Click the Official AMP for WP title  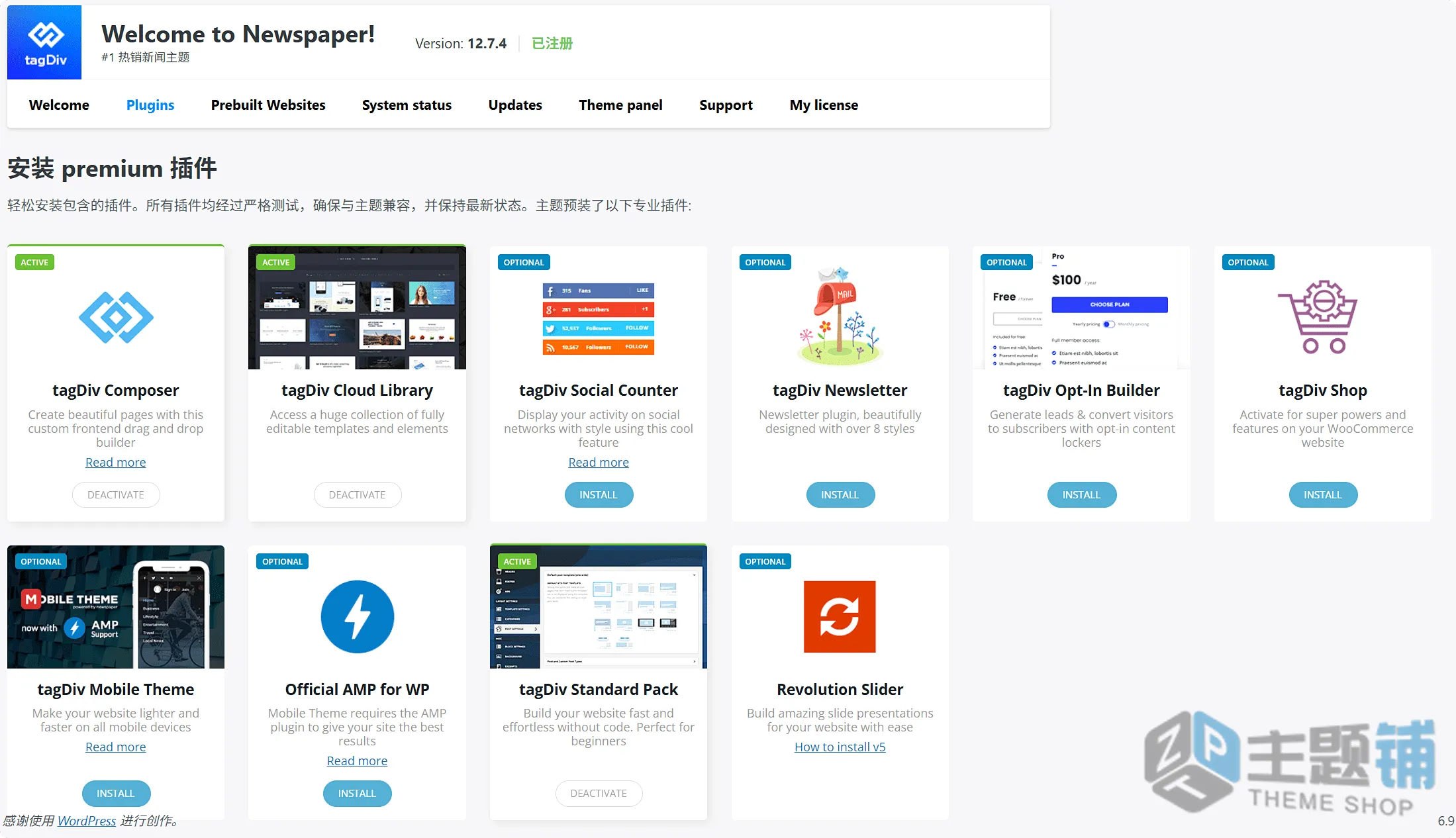coord(357,689)
